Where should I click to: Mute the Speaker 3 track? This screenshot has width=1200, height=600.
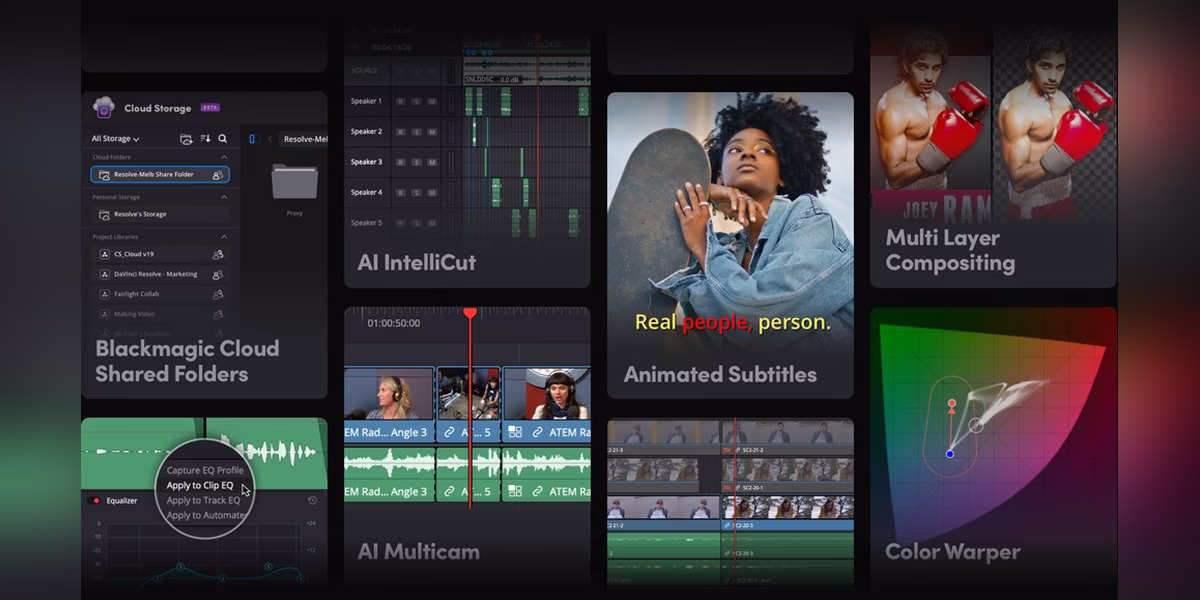click(x=432, y=162)
